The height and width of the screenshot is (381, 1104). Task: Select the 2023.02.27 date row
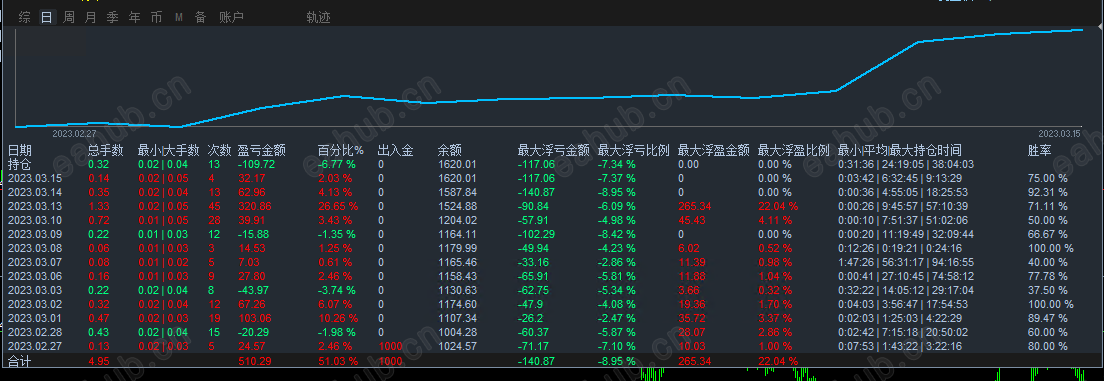click(35, 346)
